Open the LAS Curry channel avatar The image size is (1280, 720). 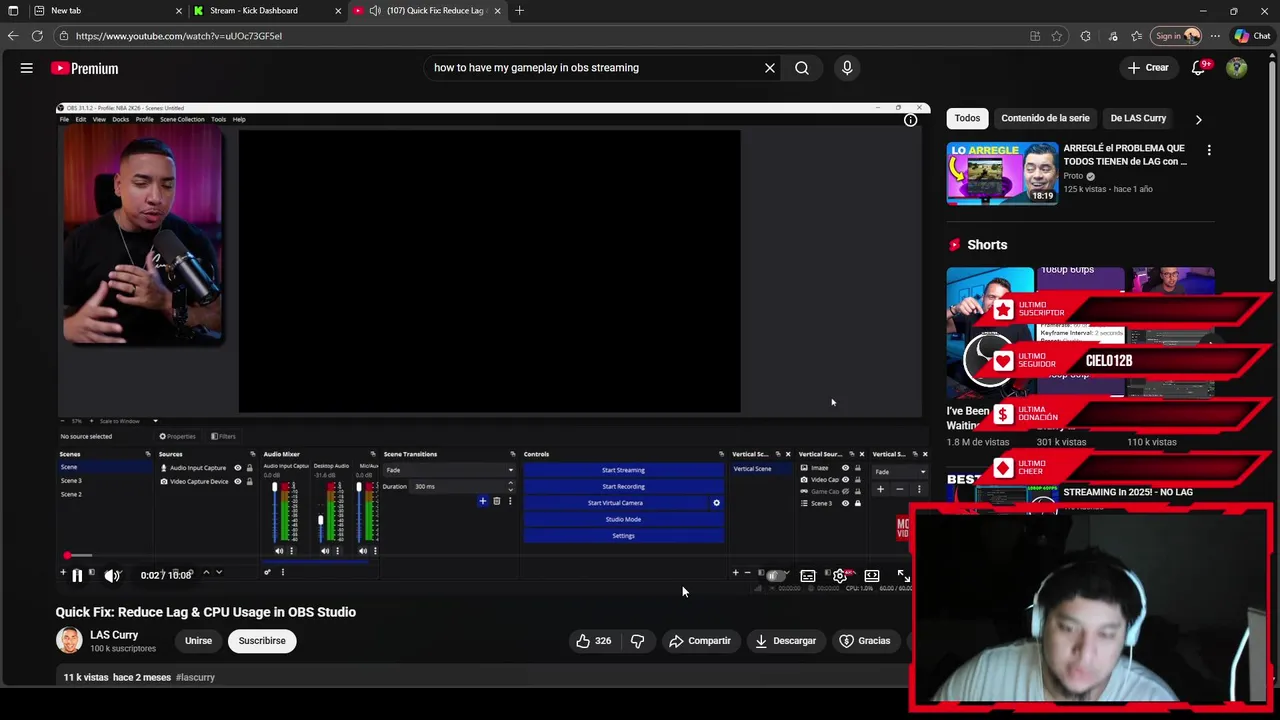click(69, 641)
